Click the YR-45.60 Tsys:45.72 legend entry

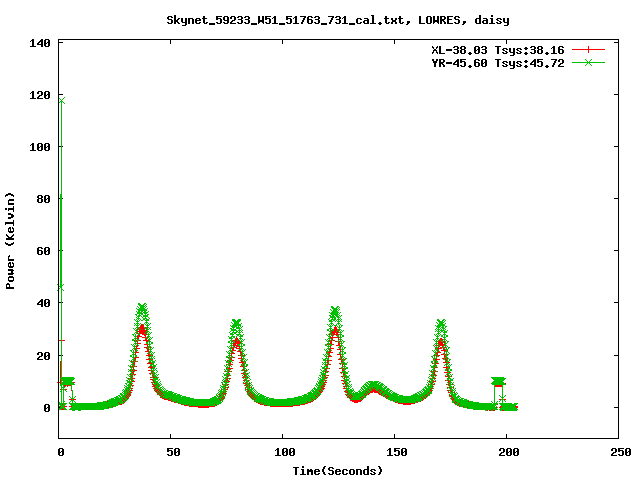498,63
